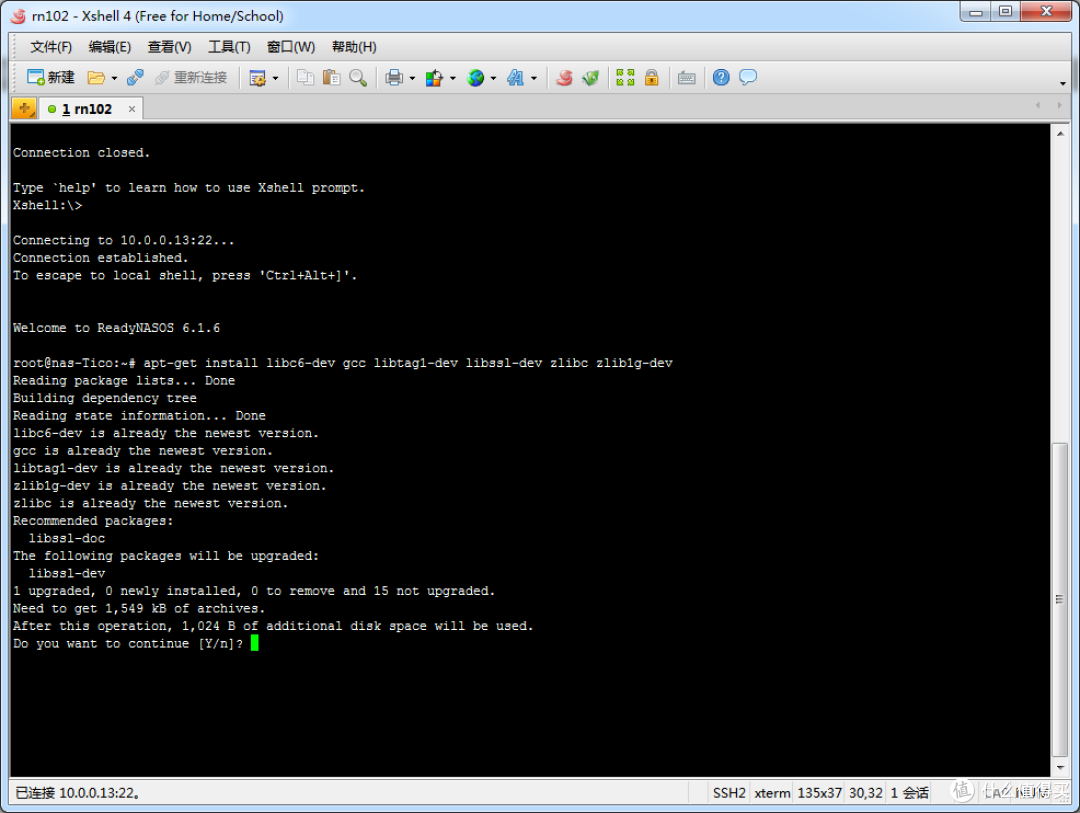Click the terminal scrollbar down arrow
This screenshot has width=1080, height=813.
coord(1060,767)
